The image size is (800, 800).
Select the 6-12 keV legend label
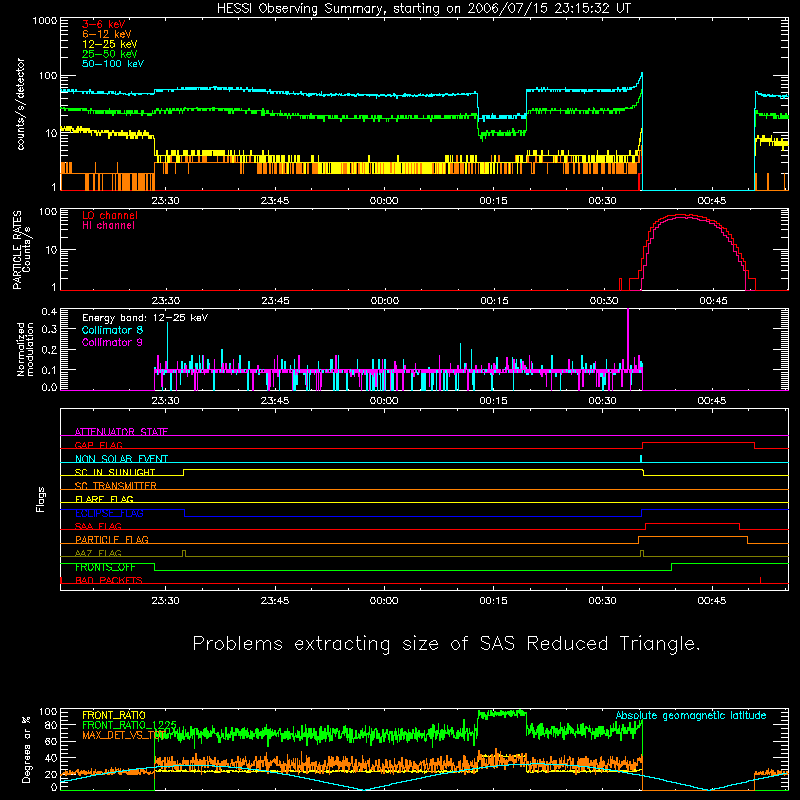(x=106, y=34)
